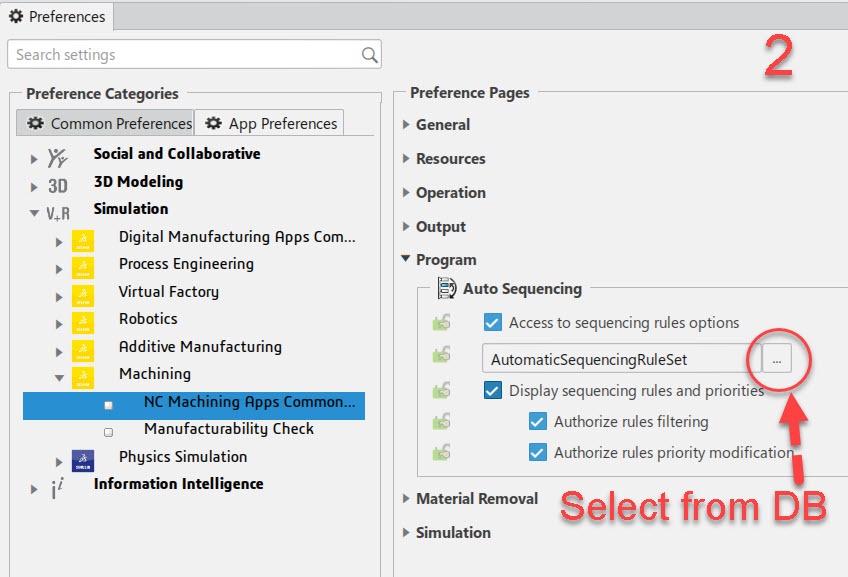The height and width of the screenshot is (577, 848).
Task: Collapse the Program preference section
Action: click(406, 260)
